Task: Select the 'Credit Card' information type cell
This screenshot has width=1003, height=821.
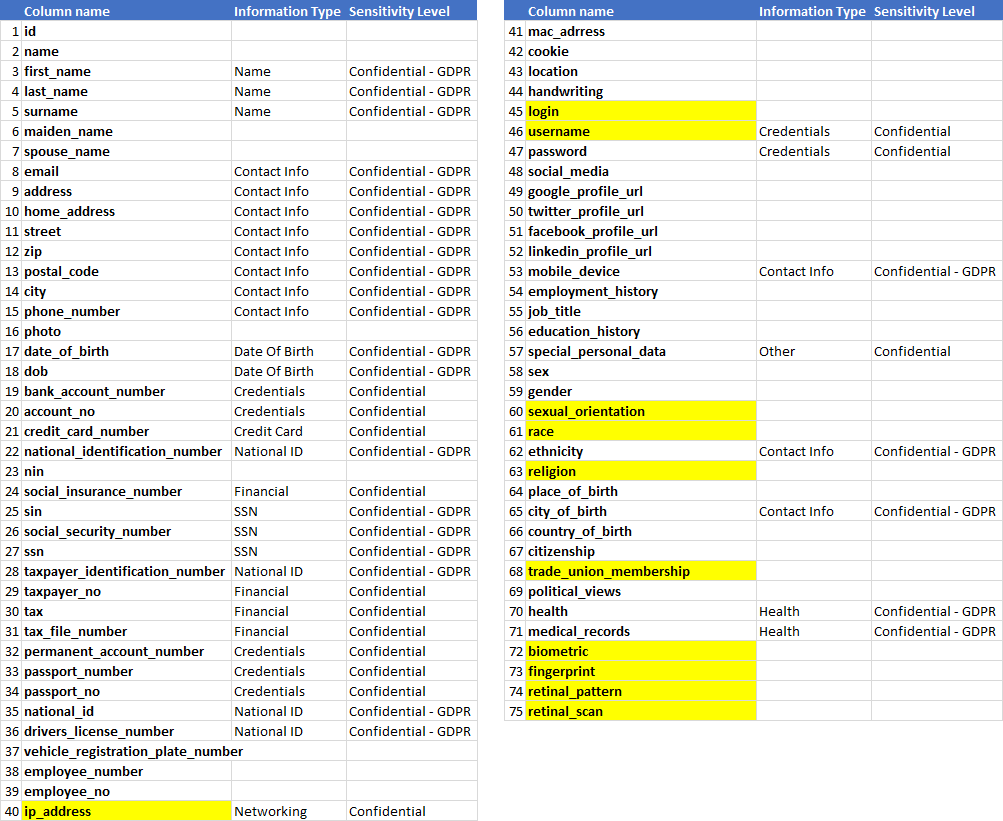Action: click(288, 431)
